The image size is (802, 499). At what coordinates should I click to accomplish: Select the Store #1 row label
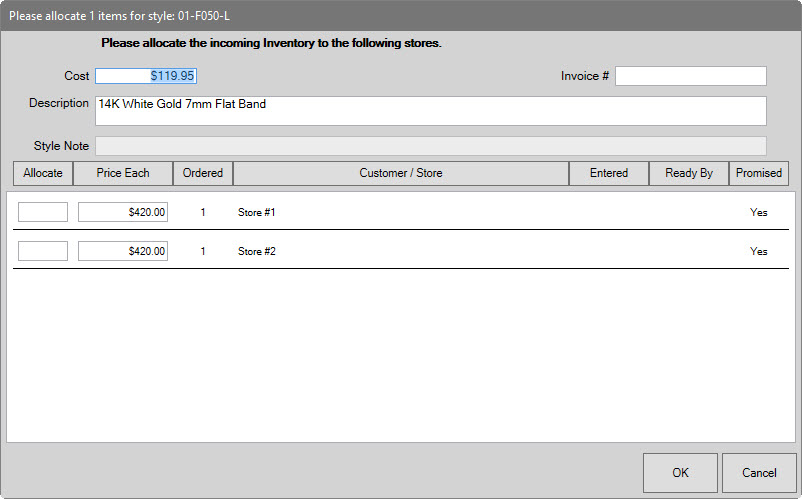(x=257, y=212)
